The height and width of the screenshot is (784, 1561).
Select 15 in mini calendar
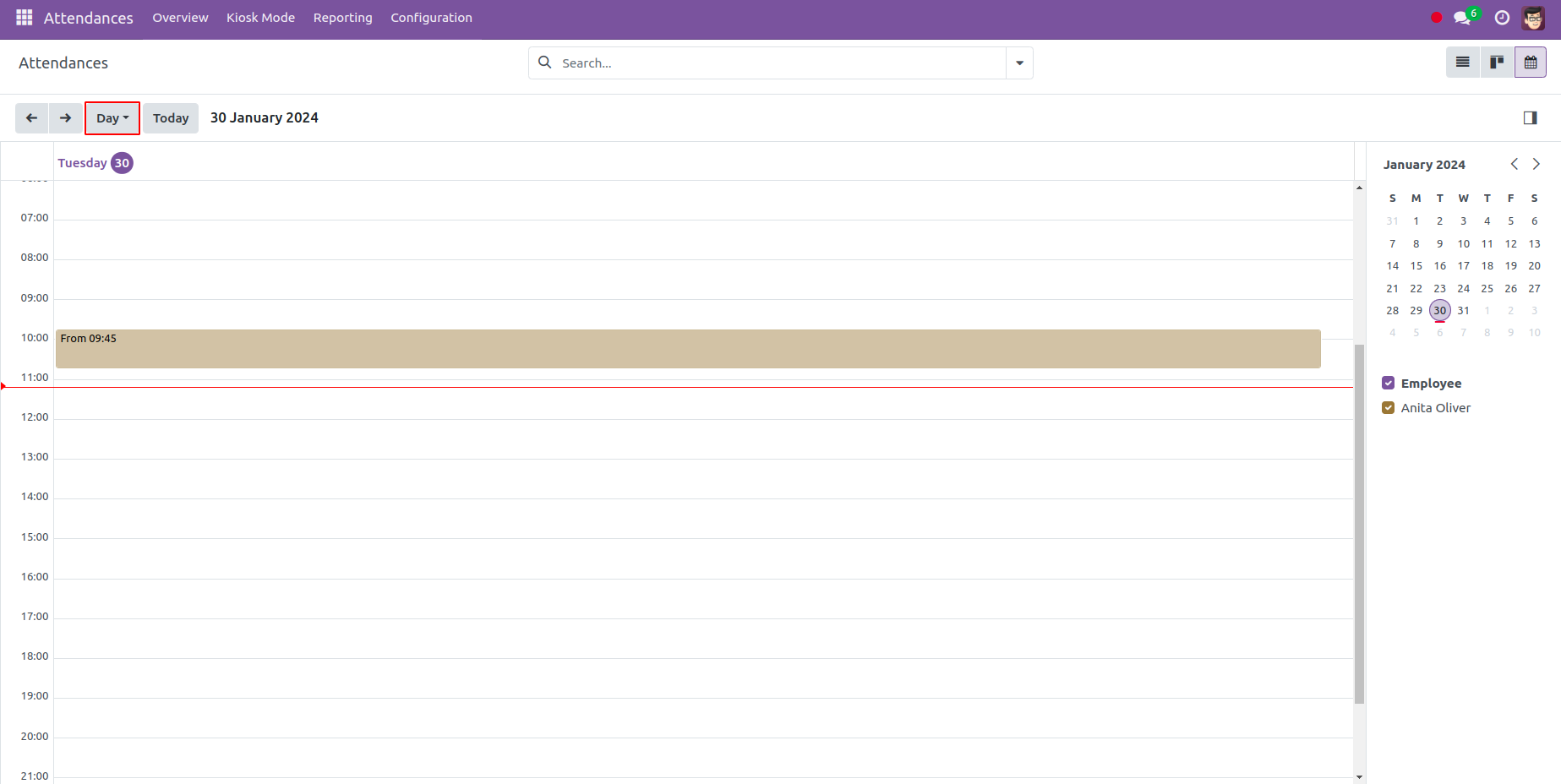click(1416, 266)
